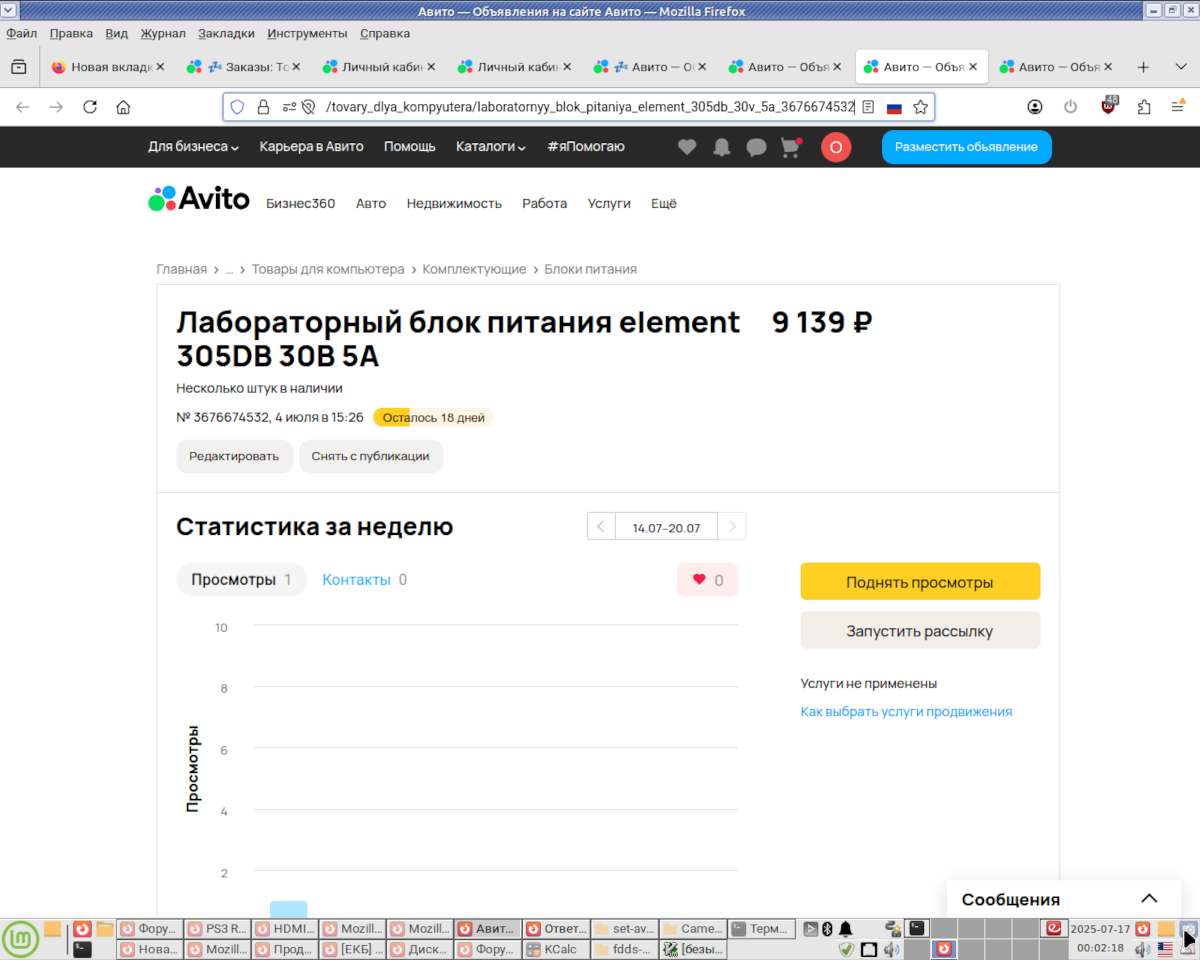The width and height of the screenshot is (1200, 960).
Task: Click the Поднять просмотры button
Action: (x=919, y=582)
